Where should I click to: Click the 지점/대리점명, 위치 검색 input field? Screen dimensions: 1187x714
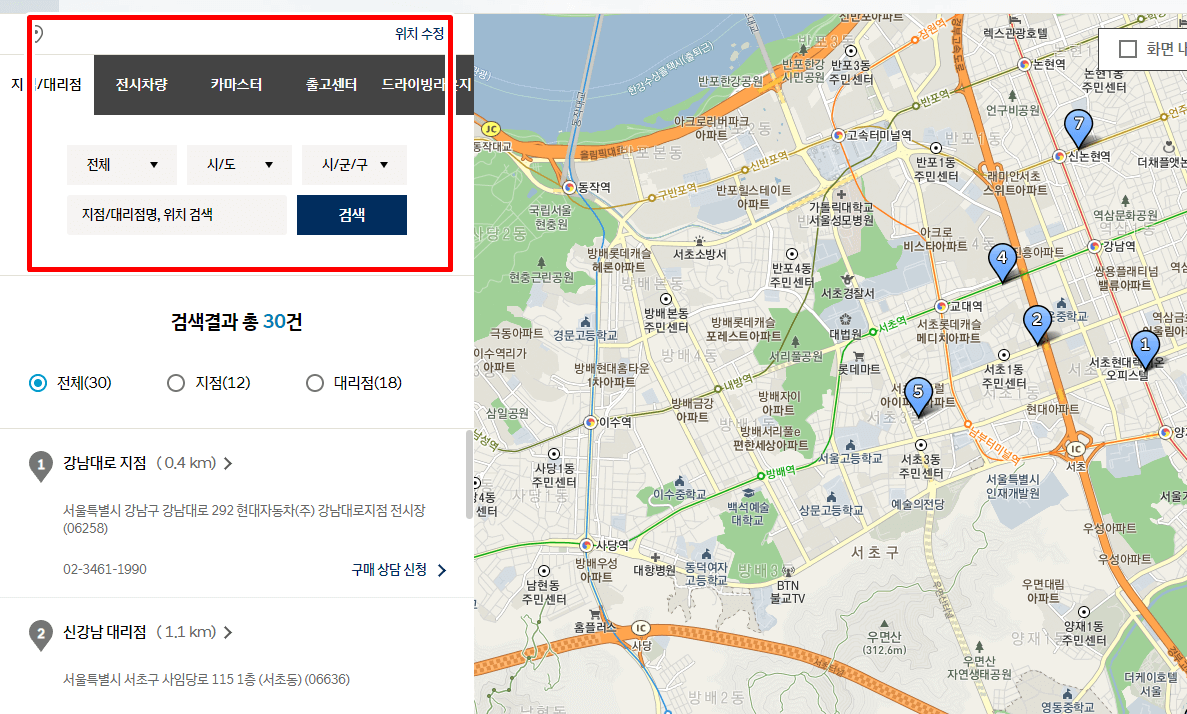pyautogui.click(x=177, y=215)
